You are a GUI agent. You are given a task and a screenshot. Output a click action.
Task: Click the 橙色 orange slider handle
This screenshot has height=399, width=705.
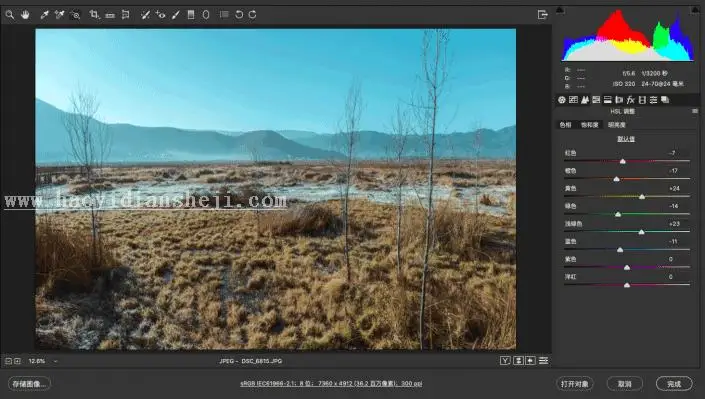[616, 179]
